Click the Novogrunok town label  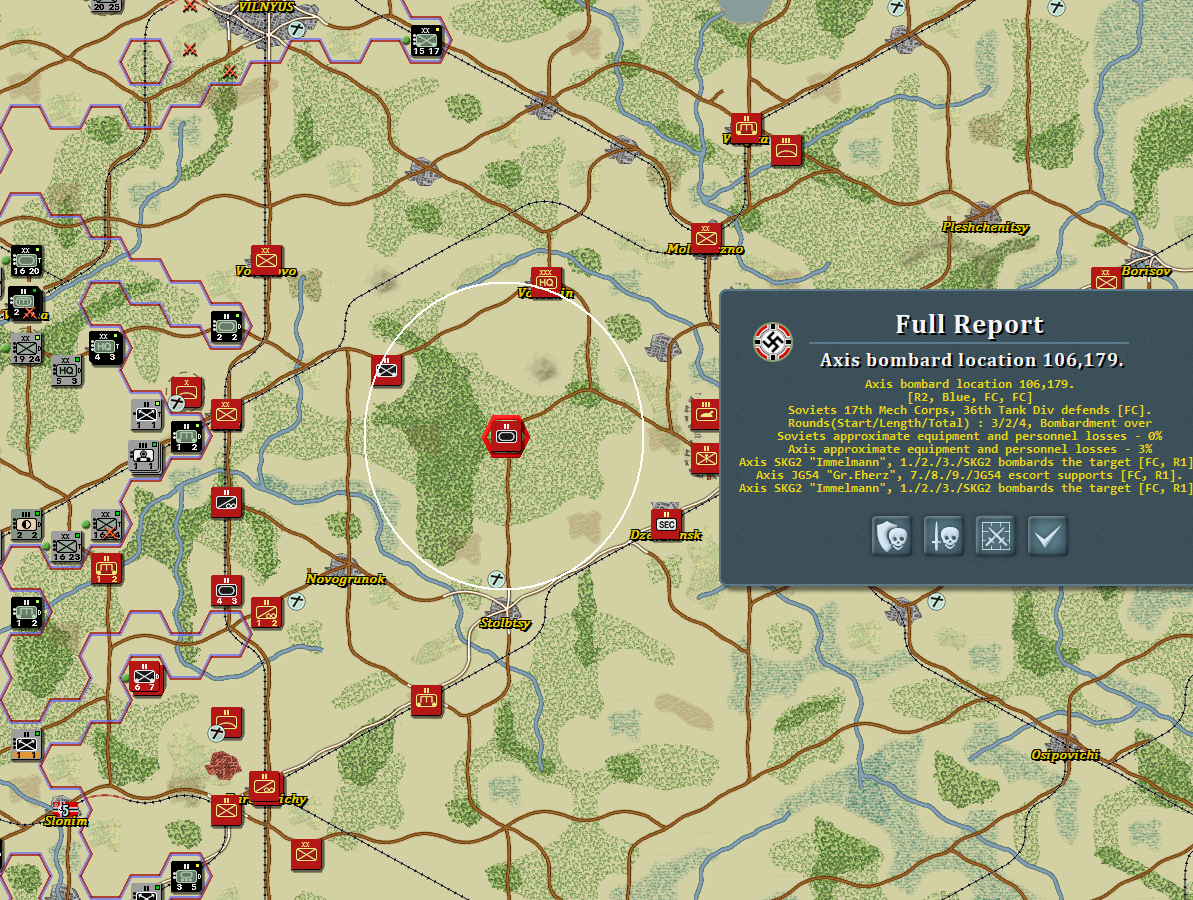345,579
